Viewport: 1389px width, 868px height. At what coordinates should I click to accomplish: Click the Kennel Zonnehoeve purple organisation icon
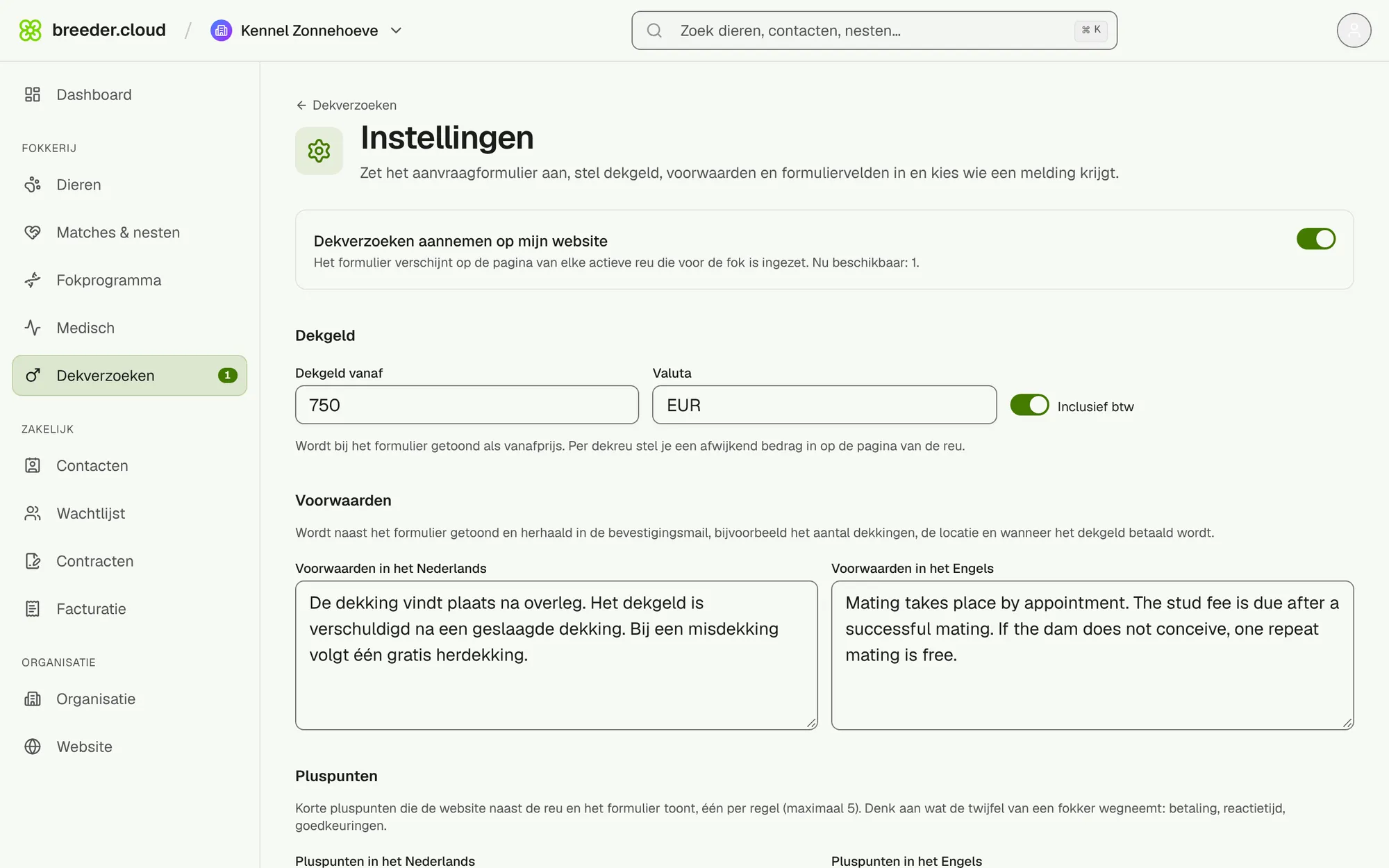click(221, 31)
